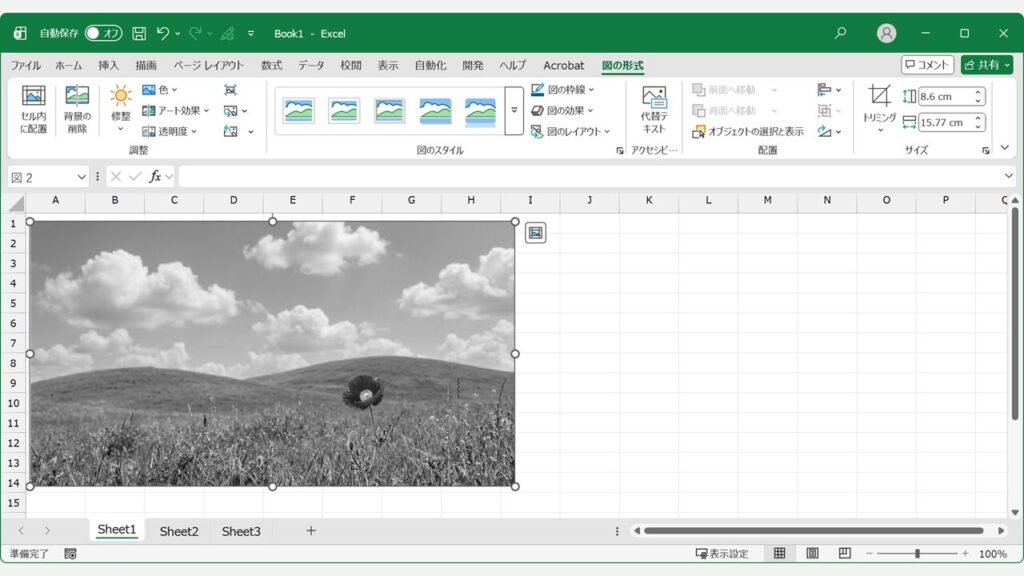Open 図の枠線 picture border options

pyautogui.click(x=565, y=90)
